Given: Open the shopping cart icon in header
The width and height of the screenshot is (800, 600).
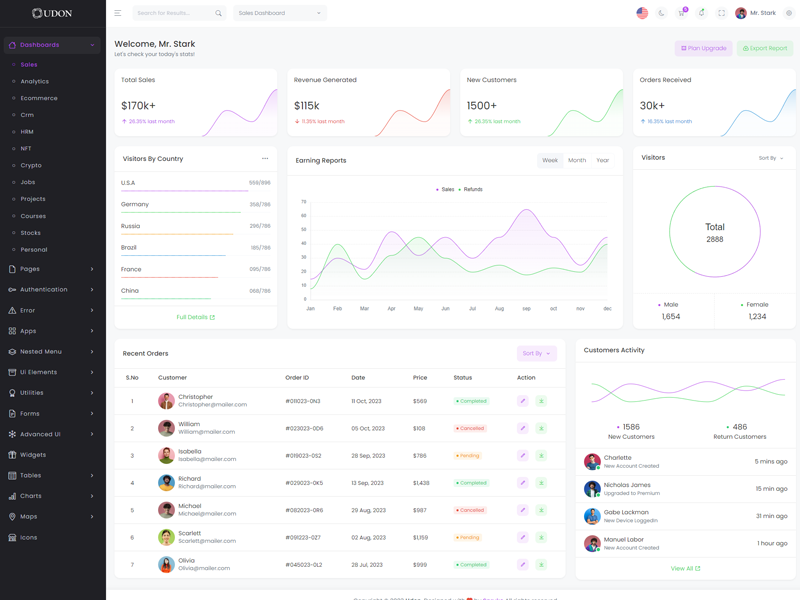Looking at the screenshot, I should (x=681, y=13).
